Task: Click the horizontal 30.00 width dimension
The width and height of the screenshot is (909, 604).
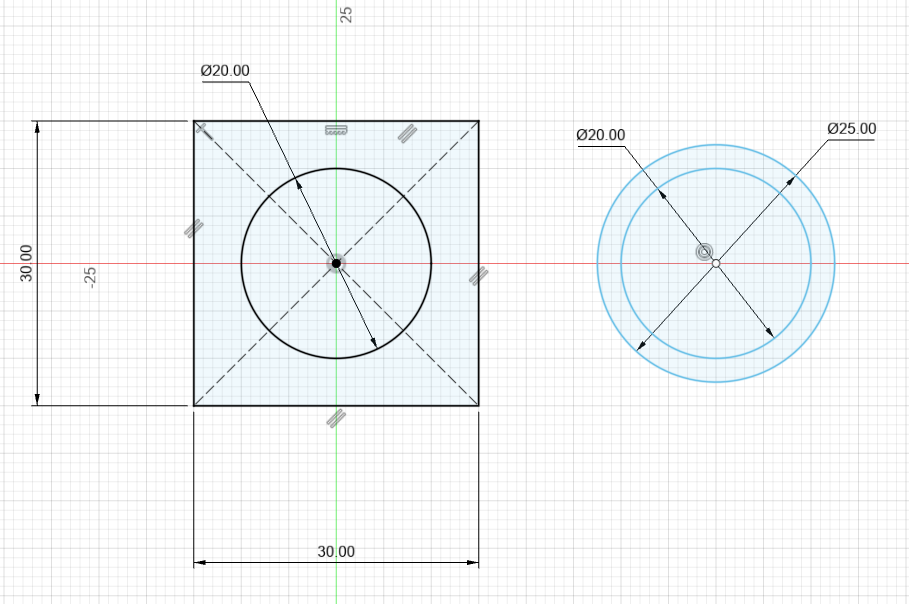Action: [x=336, y=551]
